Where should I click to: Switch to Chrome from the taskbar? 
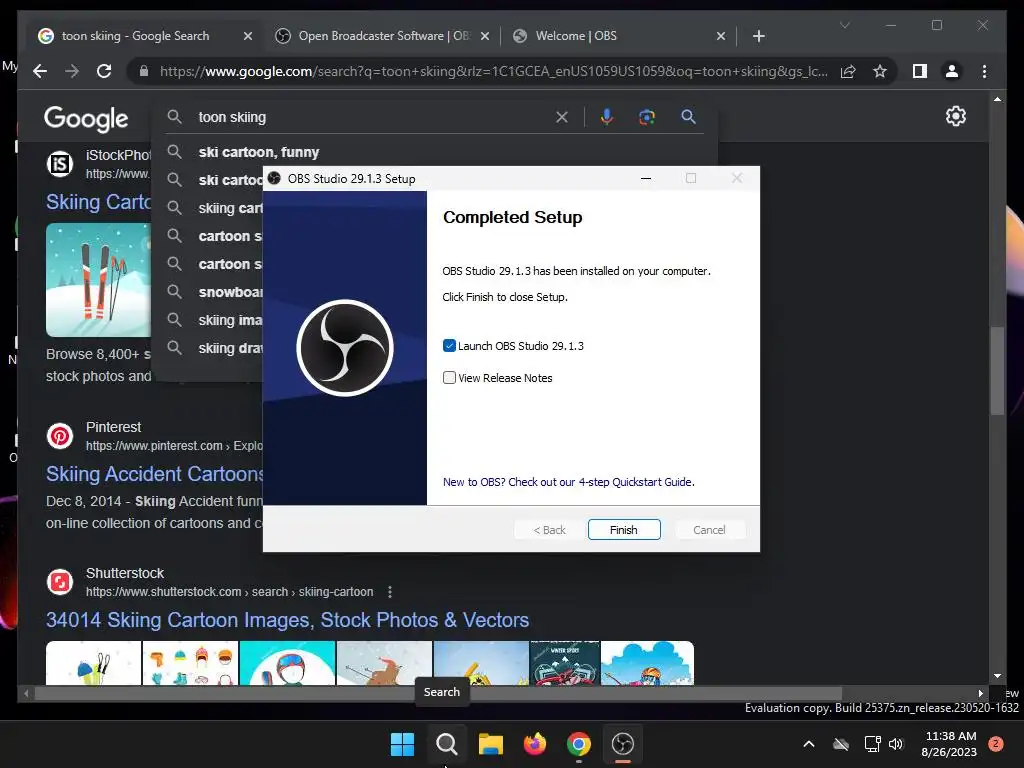[x=579, y=744]
